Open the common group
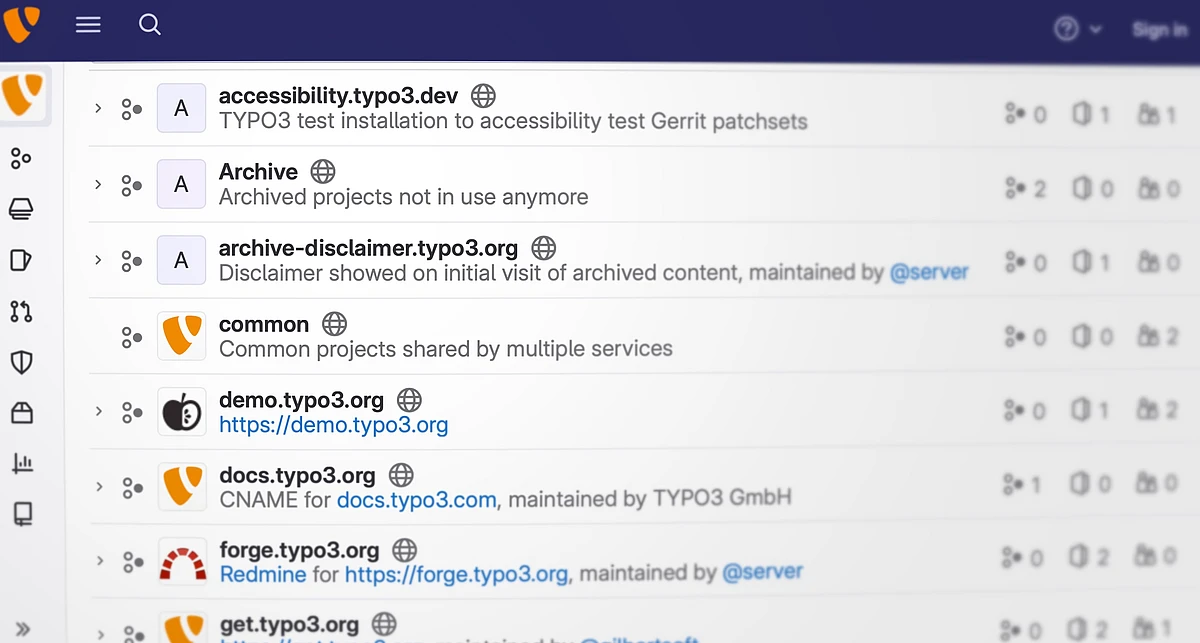The height and width of the screenshot is (643, 1200). (x=264, y=324)
